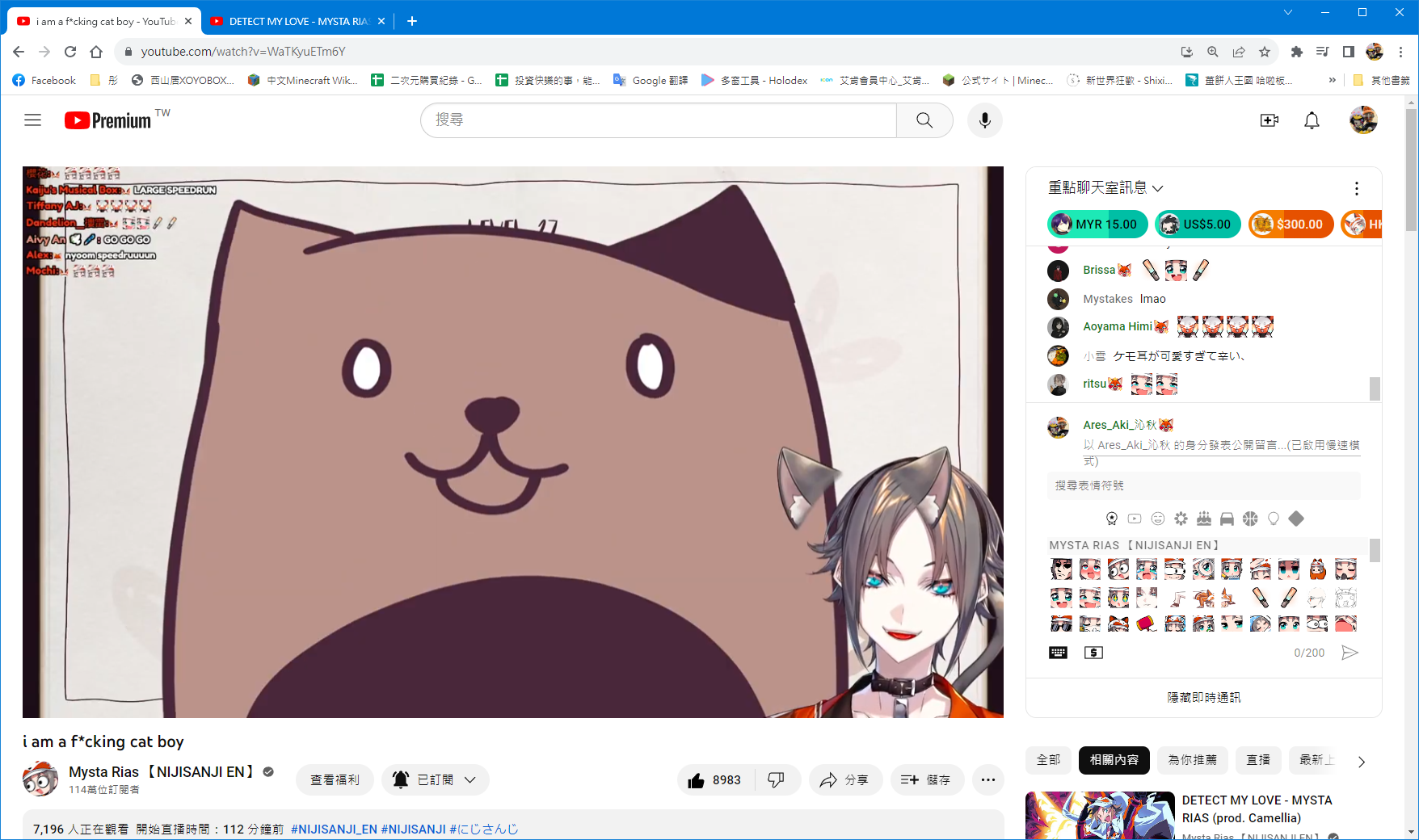
Task: Select the 為你推薦 filter chip
Action: pyautogui.click(x=1192, y=760)
